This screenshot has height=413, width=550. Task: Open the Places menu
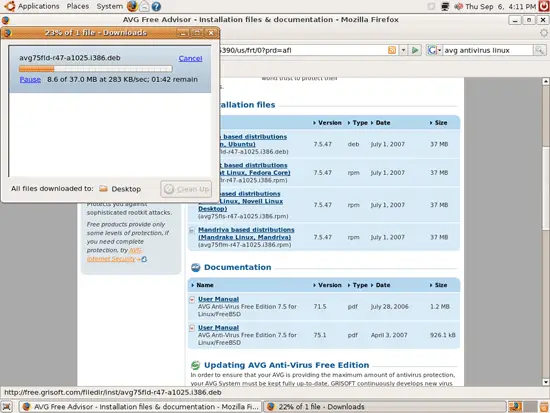78,6
